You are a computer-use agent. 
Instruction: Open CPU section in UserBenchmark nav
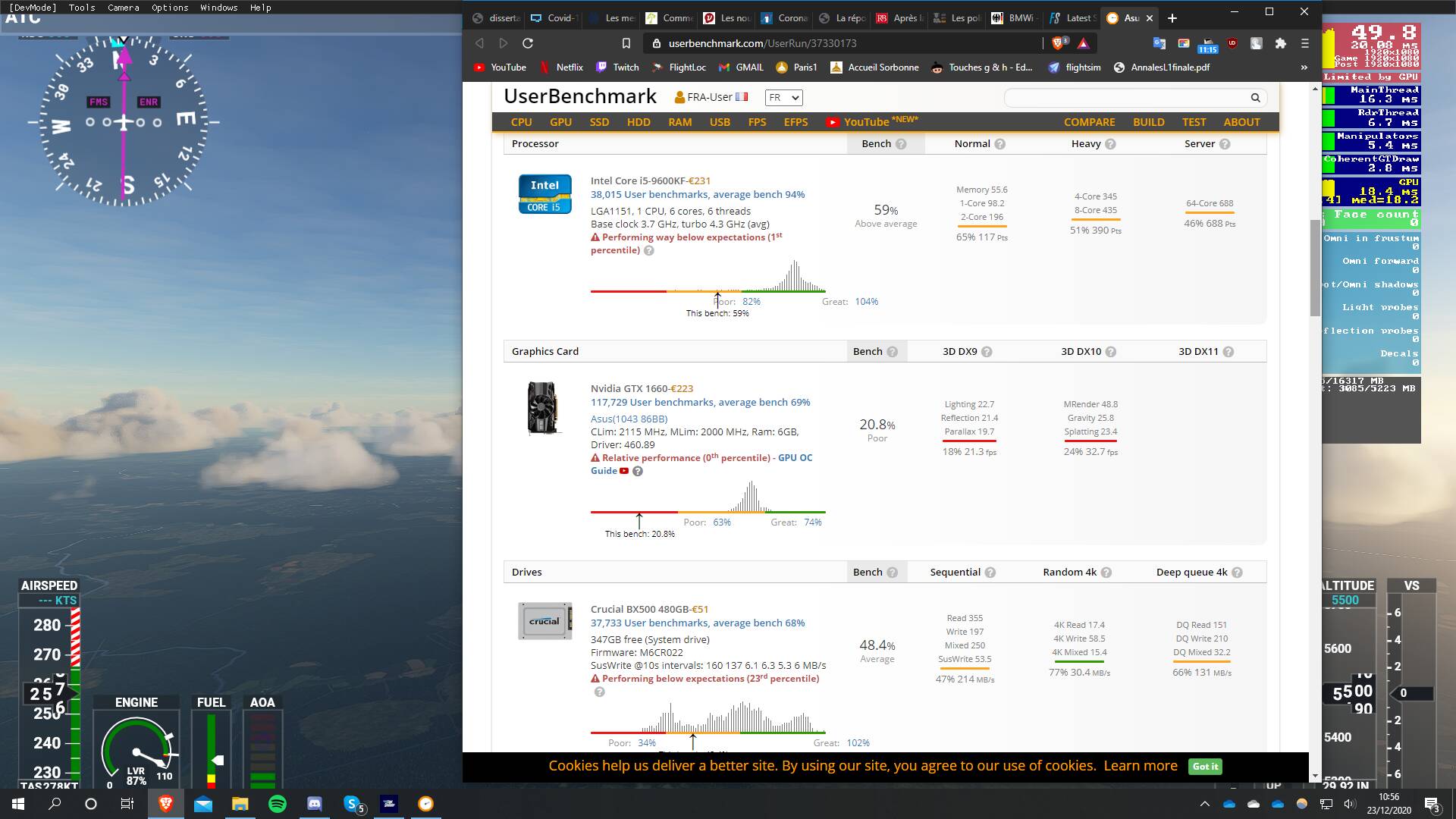point(521,122)
